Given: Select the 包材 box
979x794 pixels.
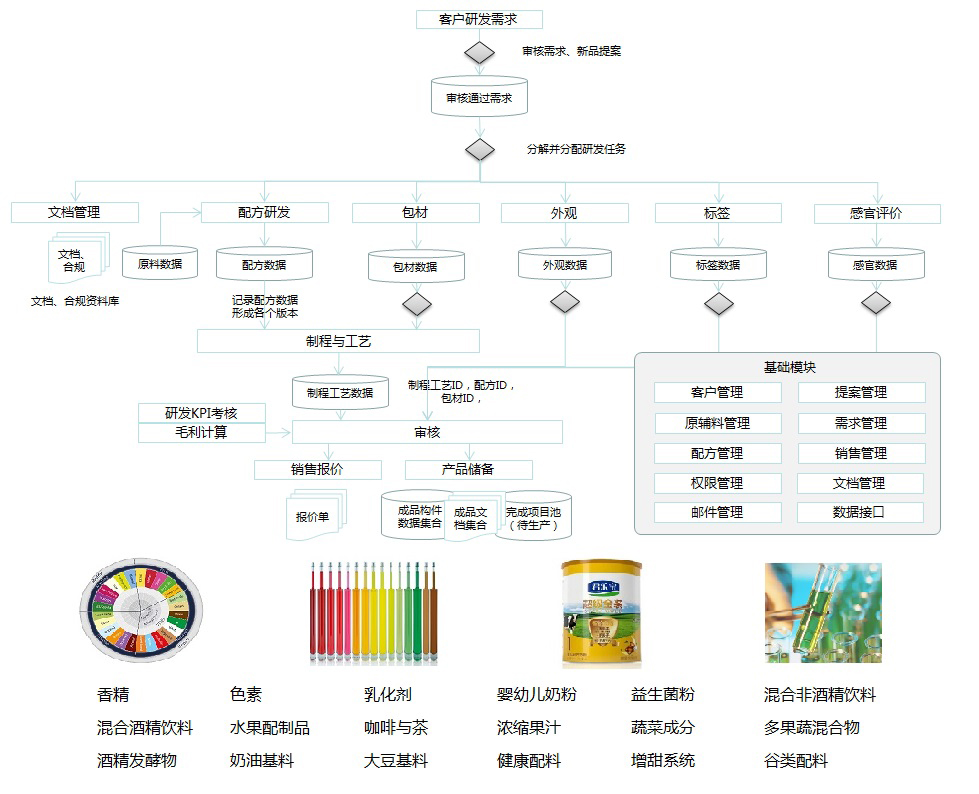Looking at the screenshot, I should coord(416,213).
